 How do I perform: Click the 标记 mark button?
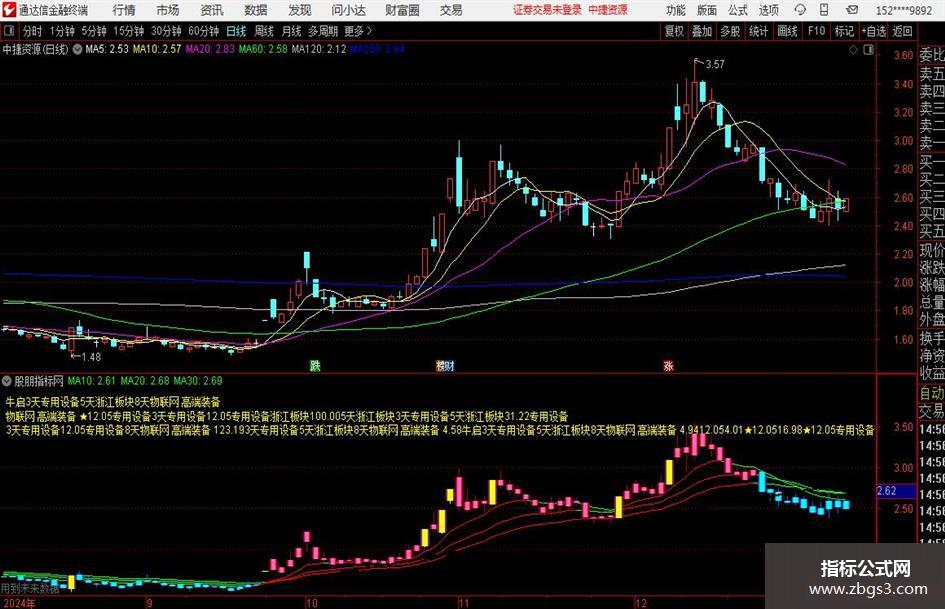tap(844, 31)
